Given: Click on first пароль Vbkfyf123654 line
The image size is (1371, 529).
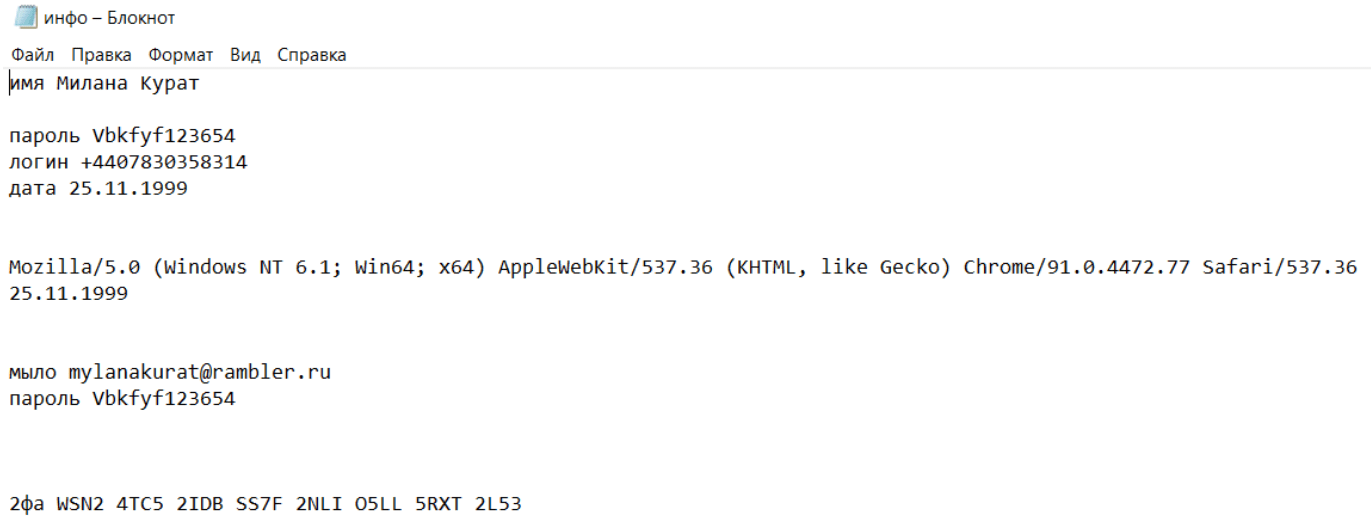Looking at the screenshot, I should (x=122, y=136).
